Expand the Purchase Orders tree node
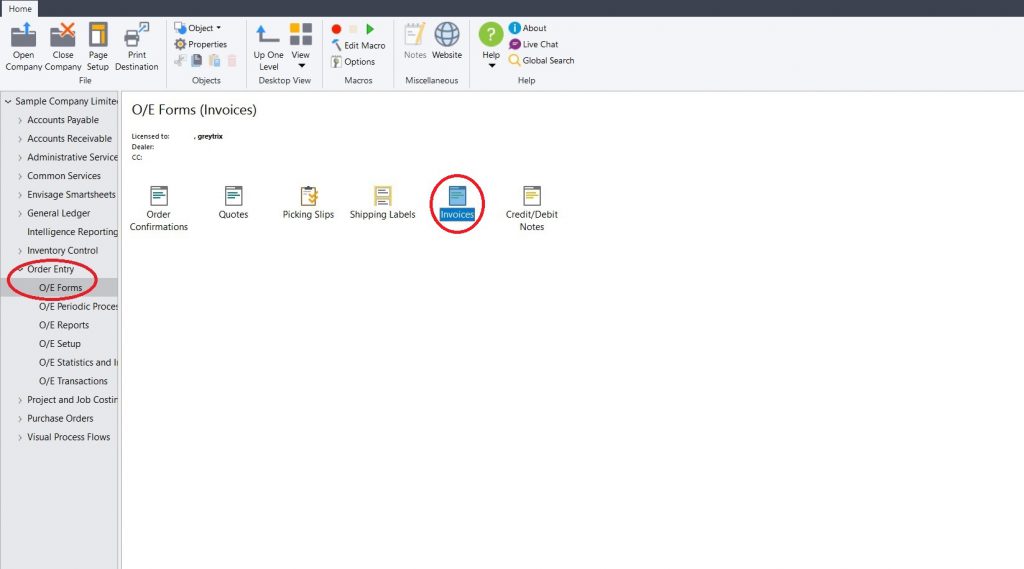This screenshot has height=569, width=1024. point(20,419)
